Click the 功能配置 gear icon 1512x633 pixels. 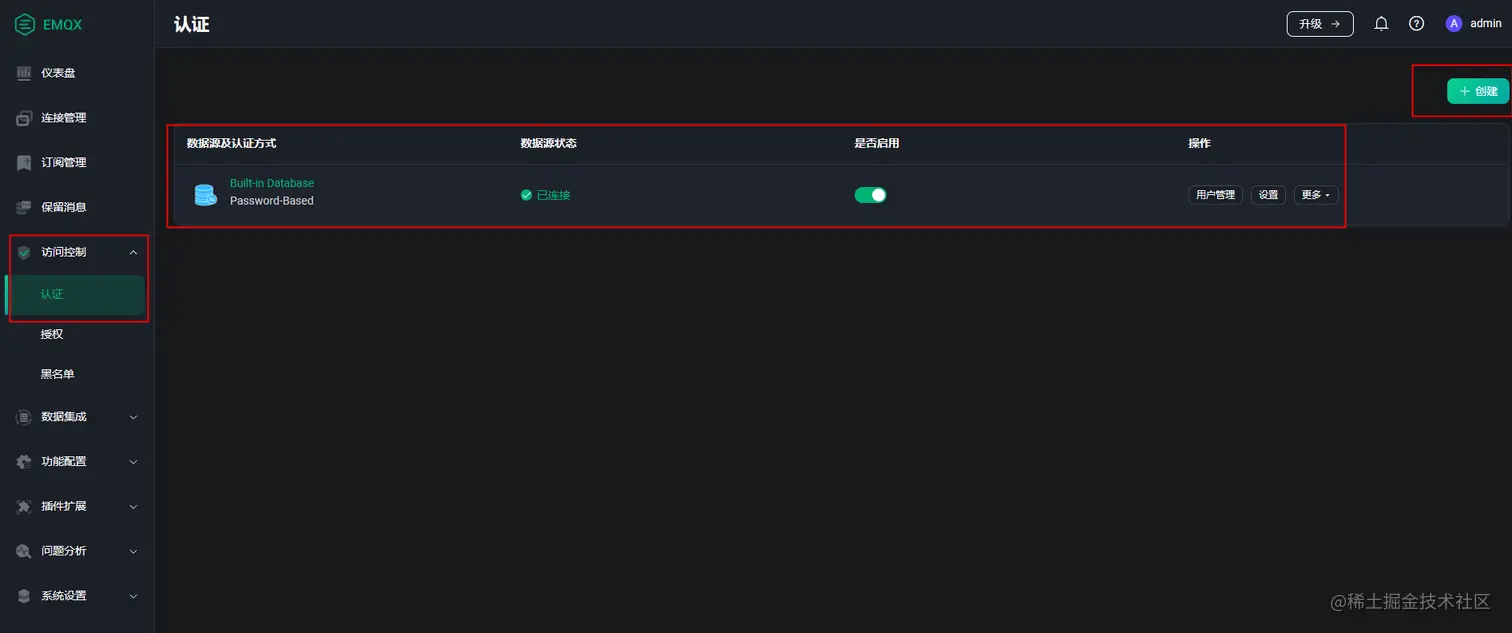pyautogui.click(x=24, y=462)
